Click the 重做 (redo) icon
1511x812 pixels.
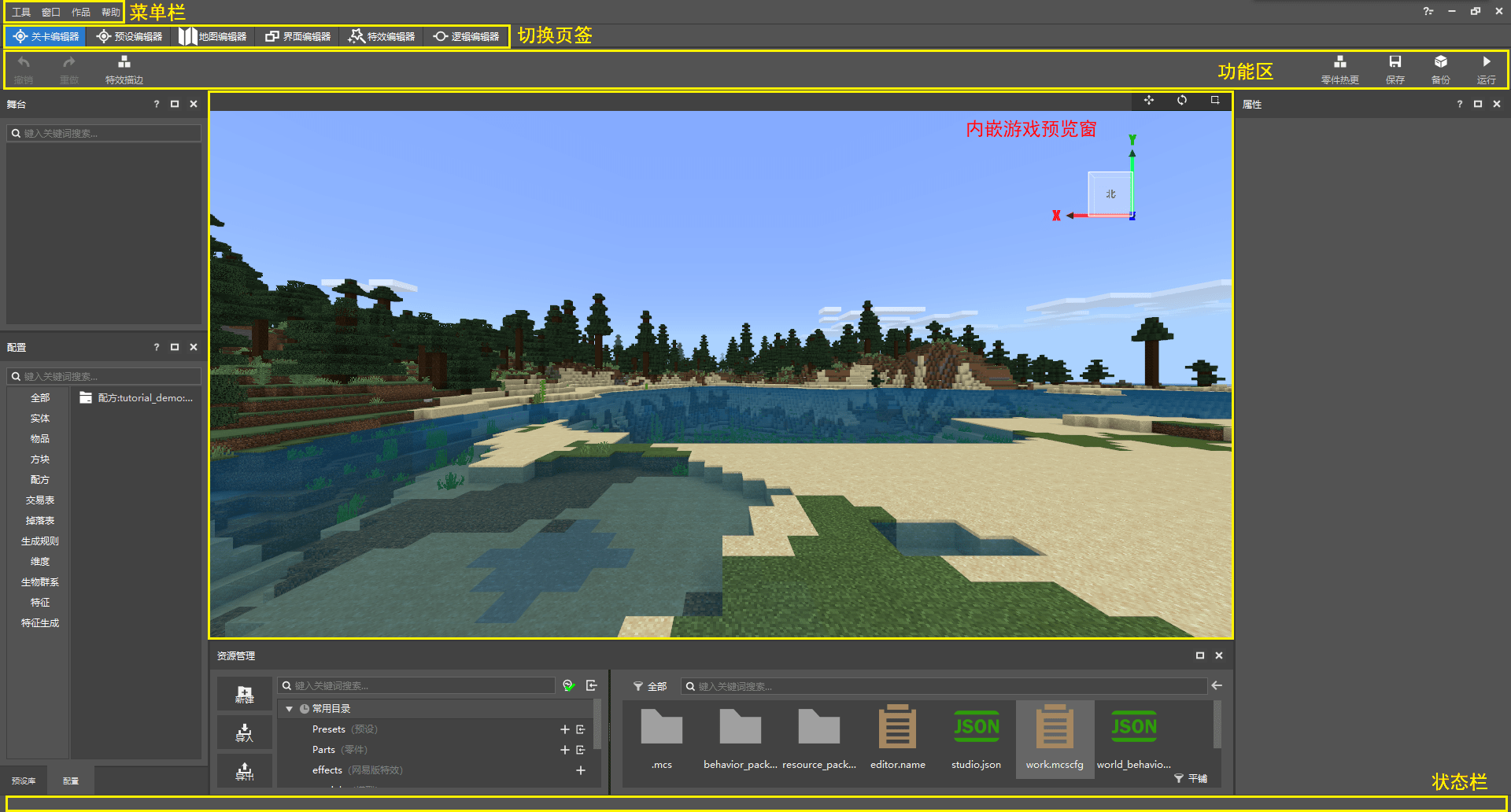pyautogui.click(x=69, y=62)
